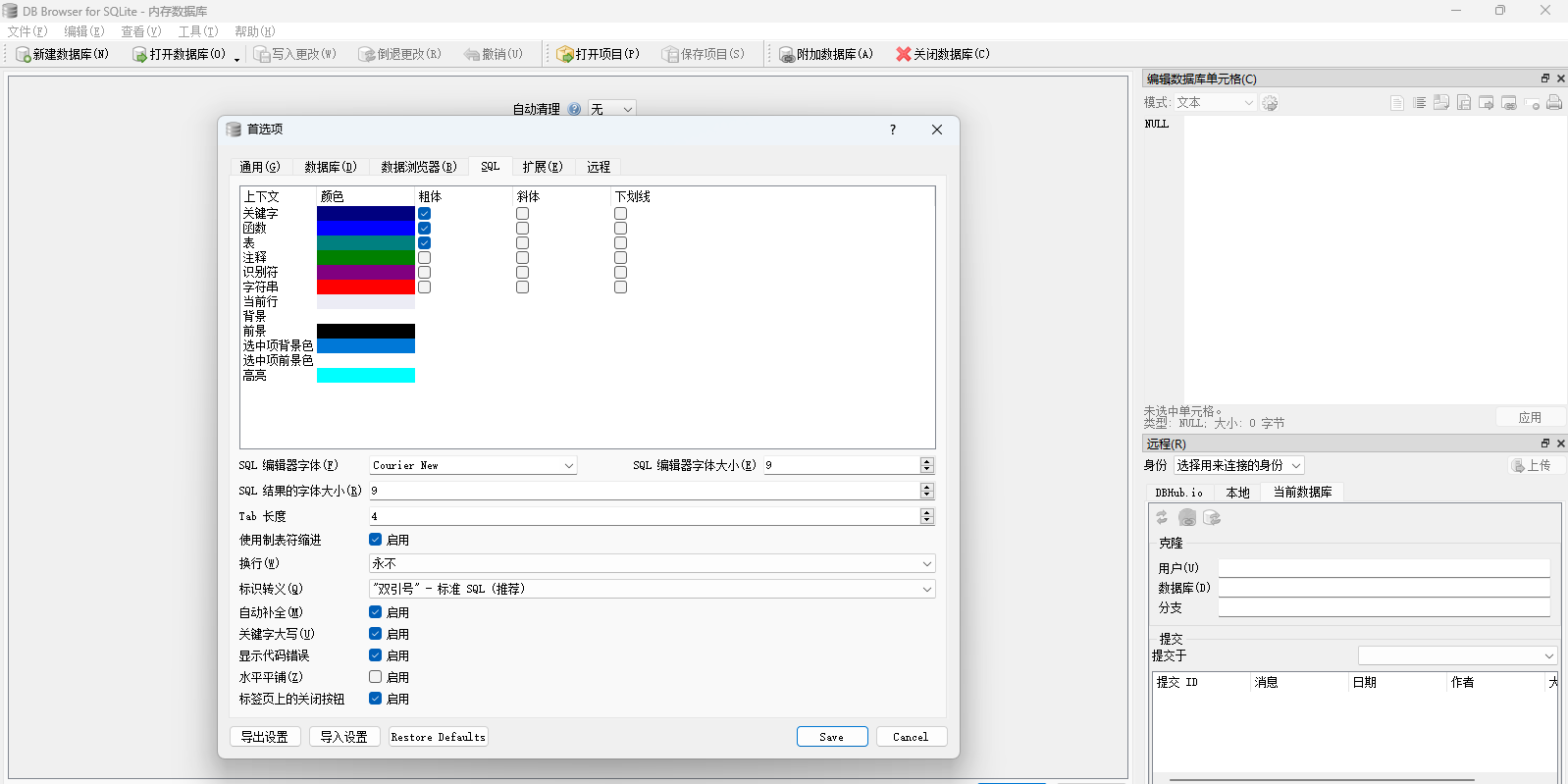Click the import-from-file icon in cell editor
Image resolution: width=1568 pixels, height=784 pixels.
[x=1441, y=103]
